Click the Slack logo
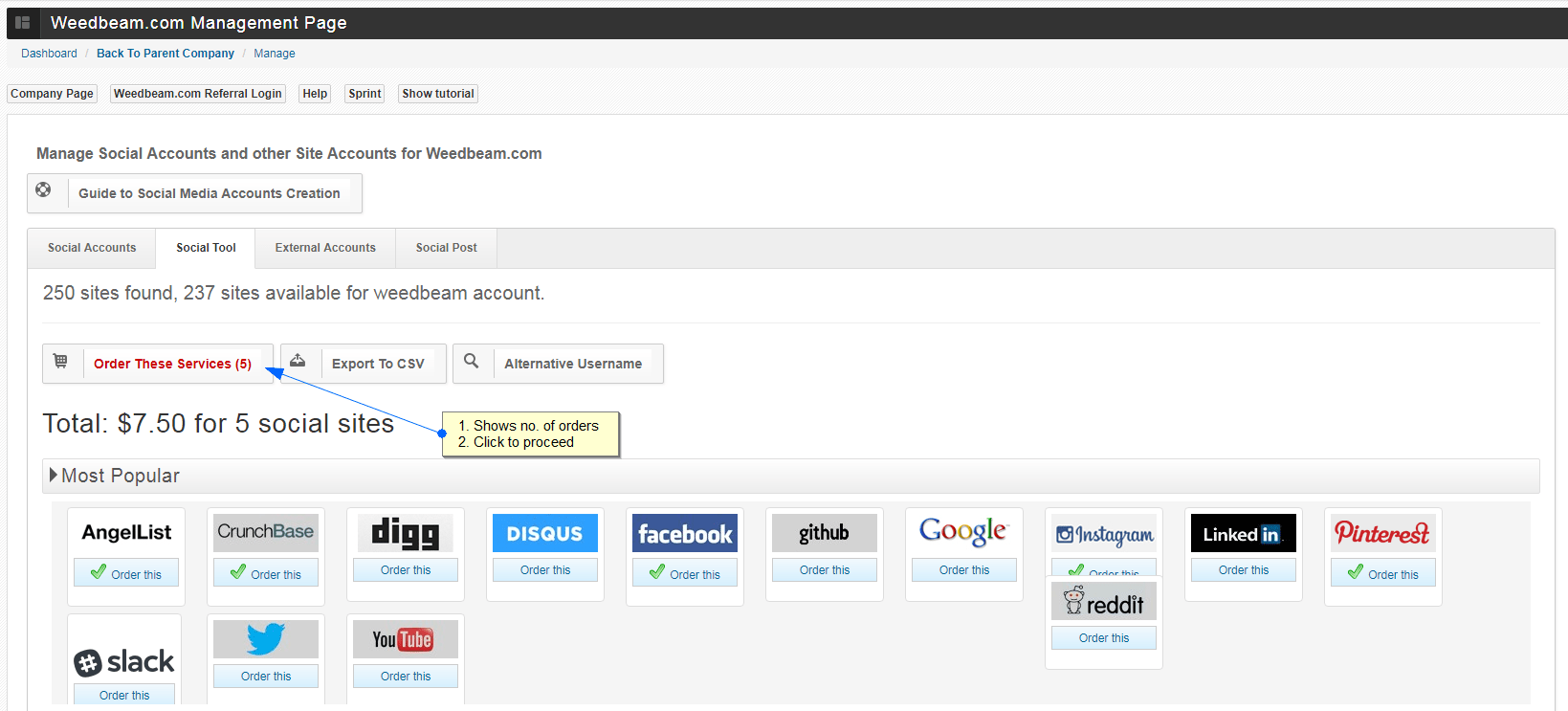Image resolution: width=1568 pixels, height=711 pixels. (126, 661)
